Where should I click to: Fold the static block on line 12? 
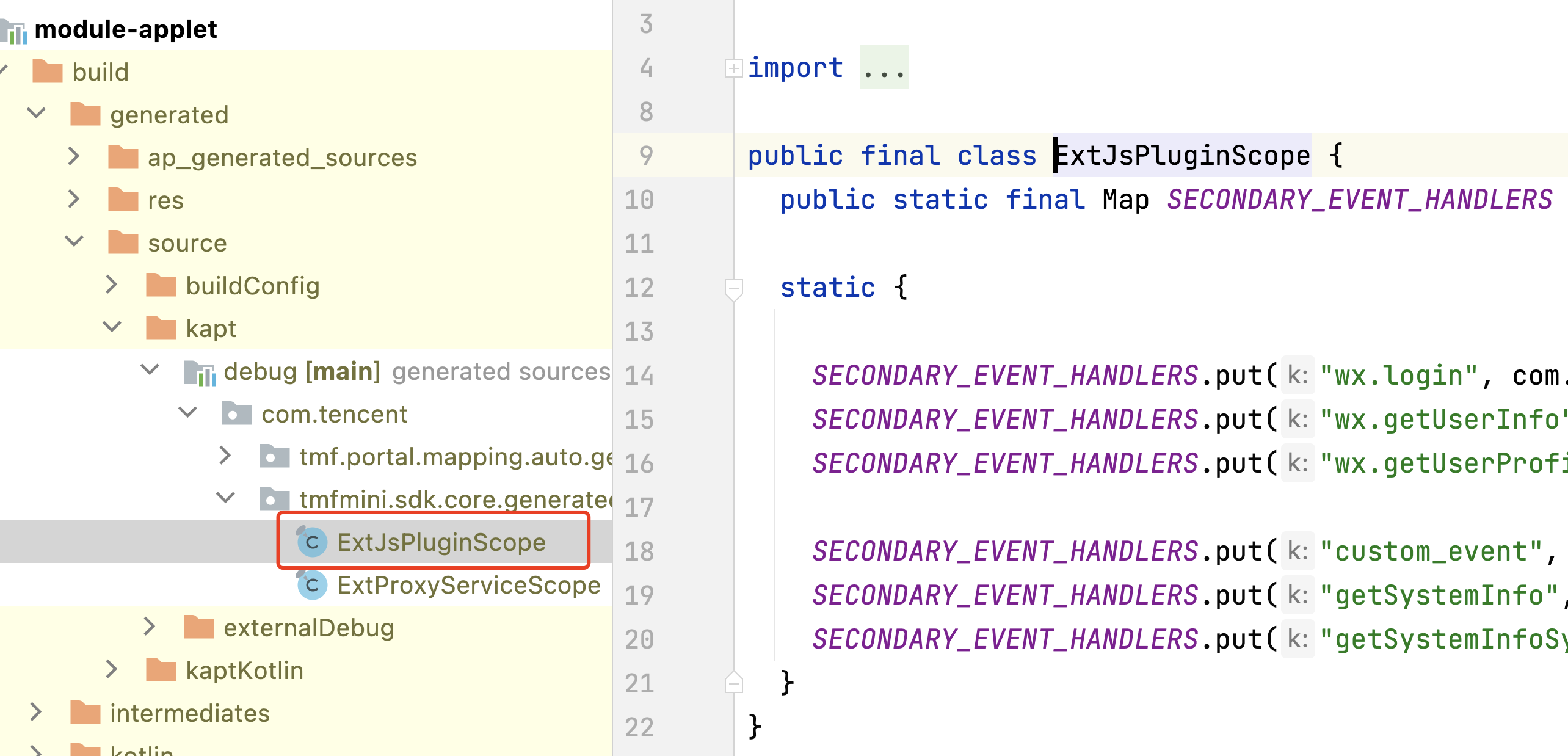[733, 288]
